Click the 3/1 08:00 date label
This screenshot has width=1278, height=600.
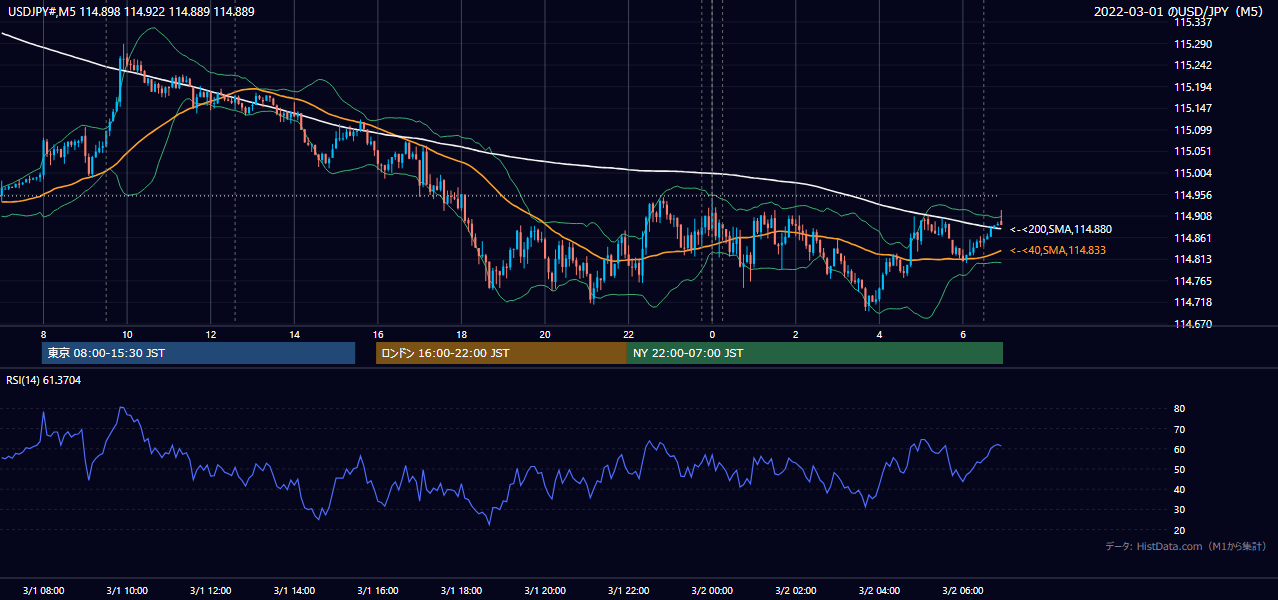(x=43, y=590)
